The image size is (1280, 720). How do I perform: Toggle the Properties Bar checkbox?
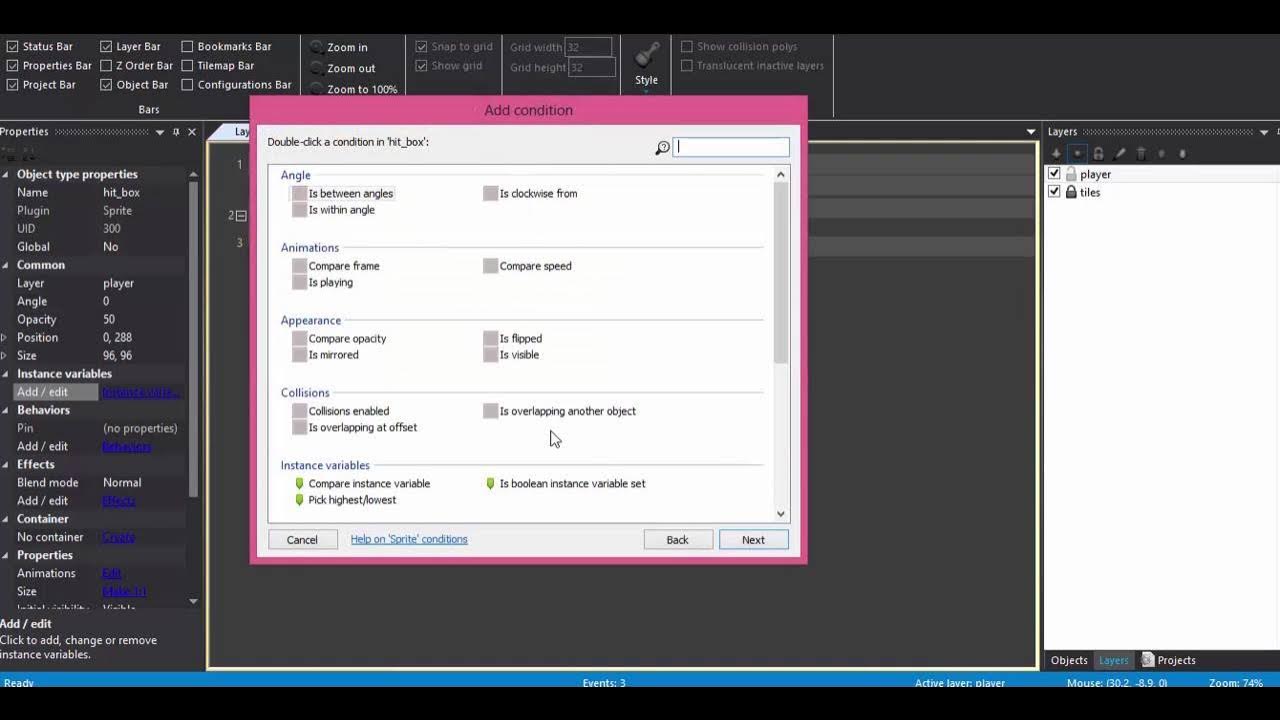[x=12, y=65]
